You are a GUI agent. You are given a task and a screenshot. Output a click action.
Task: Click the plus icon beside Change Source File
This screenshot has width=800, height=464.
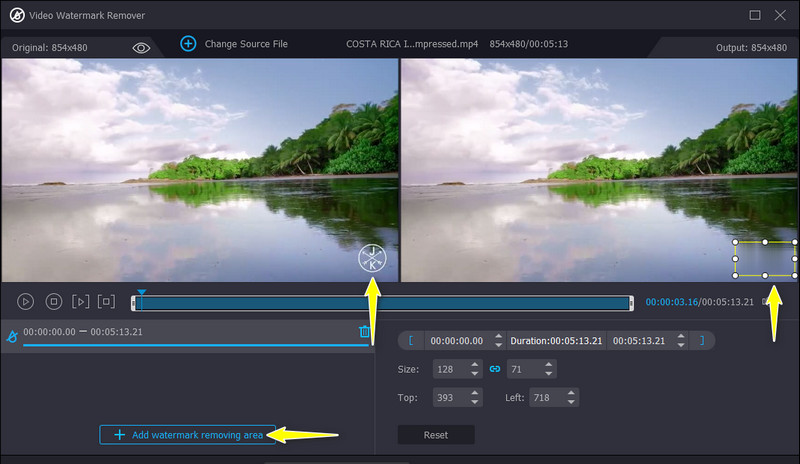pos(187,44)
